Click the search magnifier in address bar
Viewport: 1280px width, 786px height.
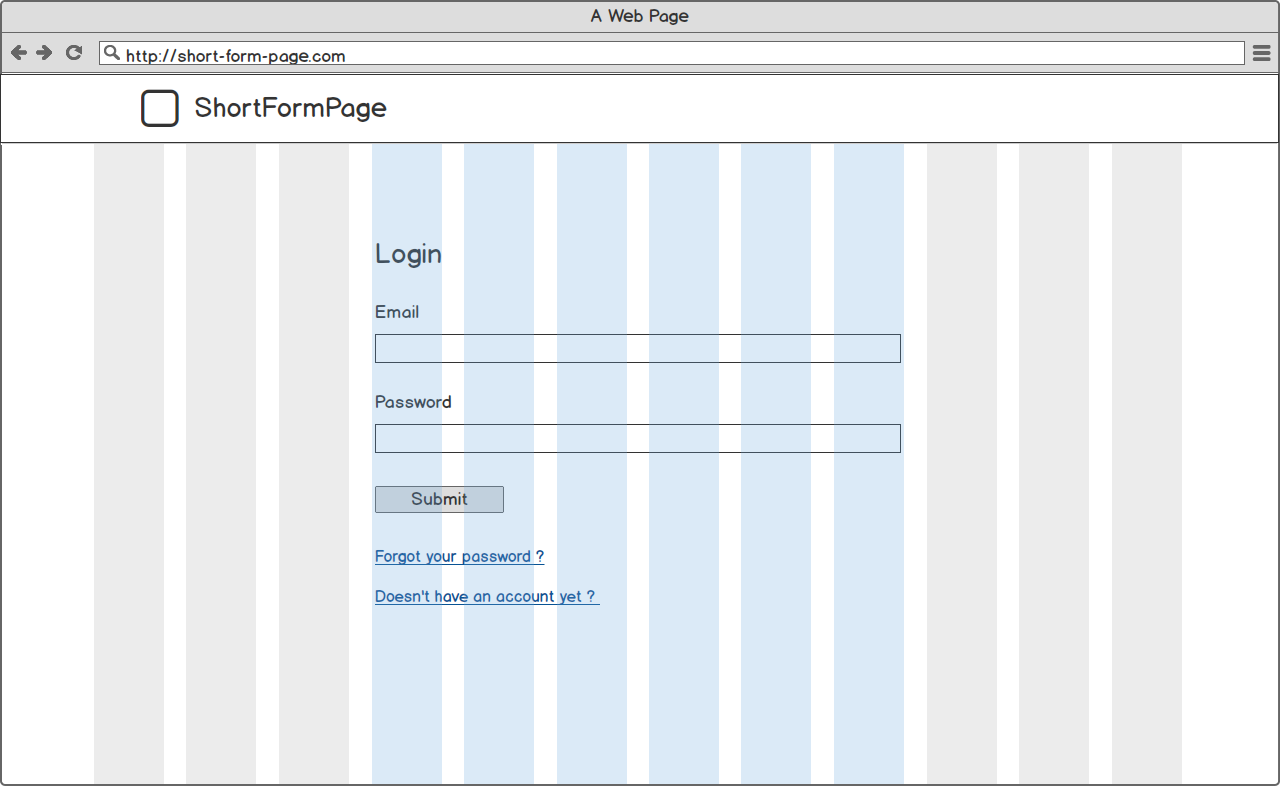[x=112, y=53]
